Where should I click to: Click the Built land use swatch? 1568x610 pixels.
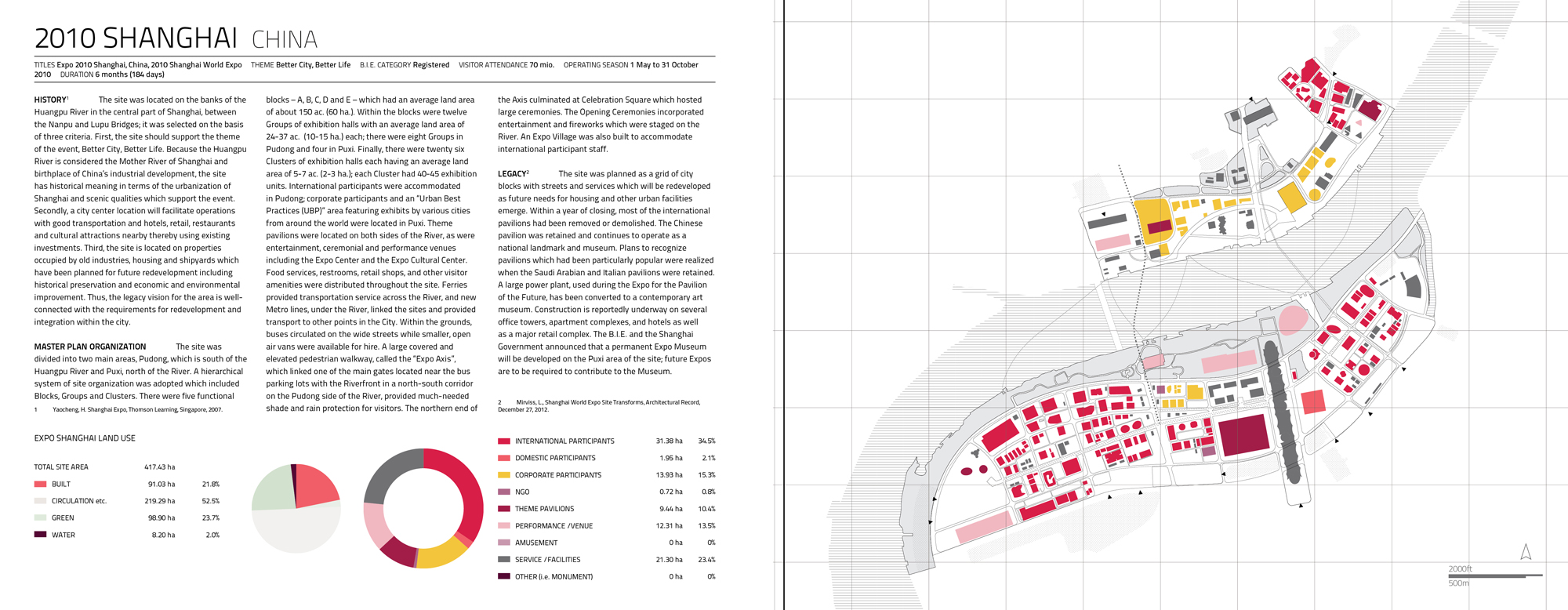tap(40, 485)
